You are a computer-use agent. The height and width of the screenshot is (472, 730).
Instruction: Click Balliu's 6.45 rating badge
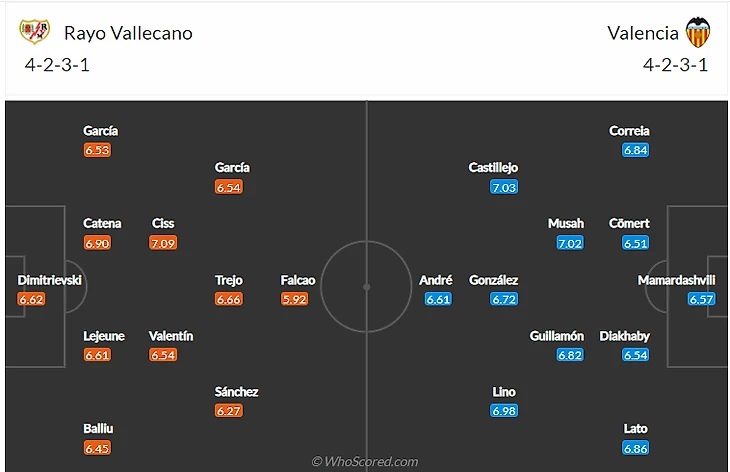[x=98, y=448]
